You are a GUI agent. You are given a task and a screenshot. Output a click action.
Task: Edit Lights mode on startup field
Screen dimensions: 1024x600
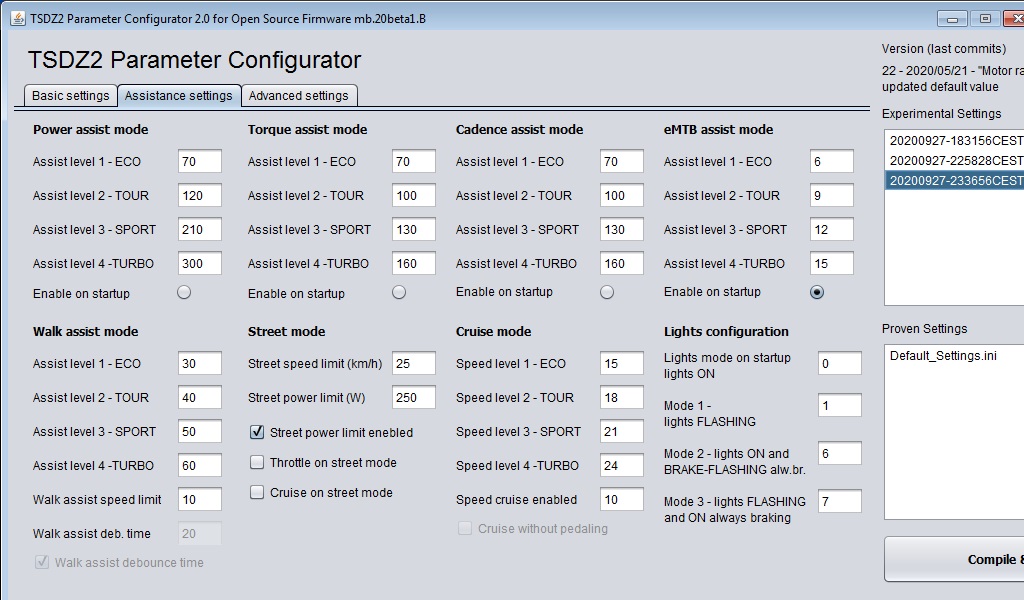840,363
